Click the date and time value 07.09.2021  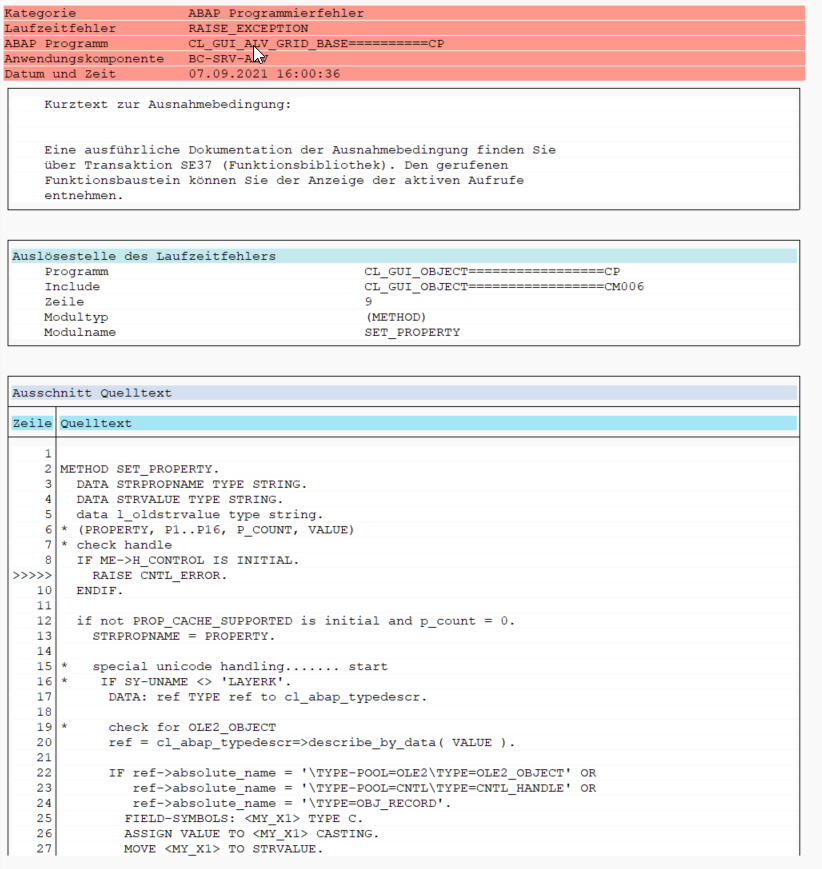coord(264,74)
